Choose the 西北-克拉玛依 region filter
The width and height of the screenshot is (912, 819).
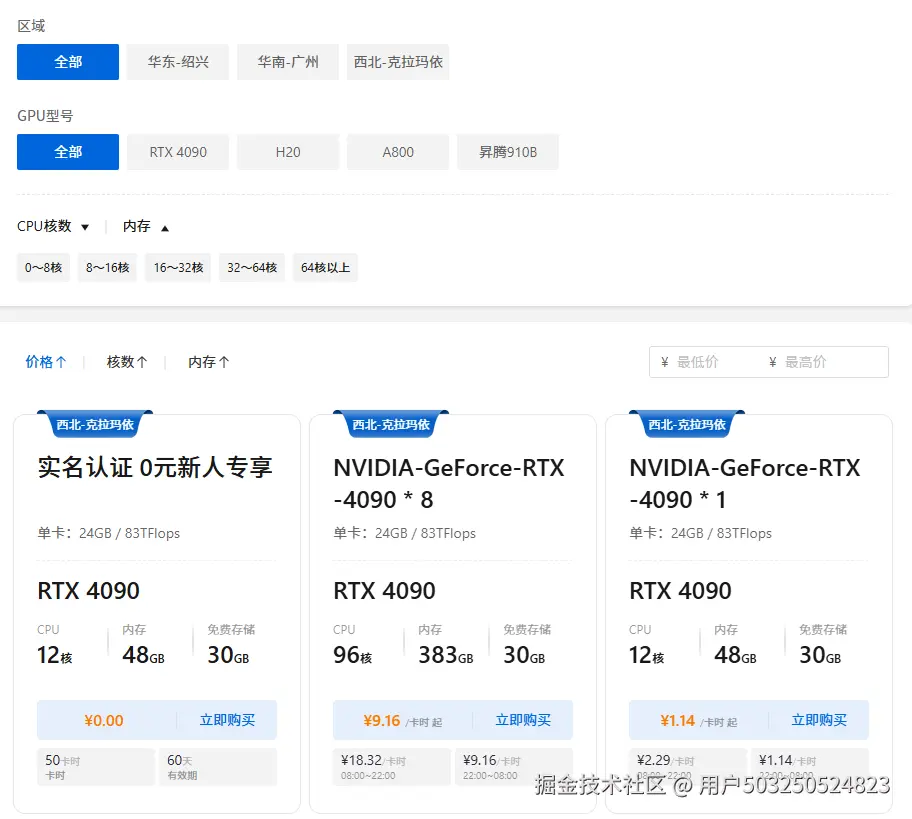point(397,61)
